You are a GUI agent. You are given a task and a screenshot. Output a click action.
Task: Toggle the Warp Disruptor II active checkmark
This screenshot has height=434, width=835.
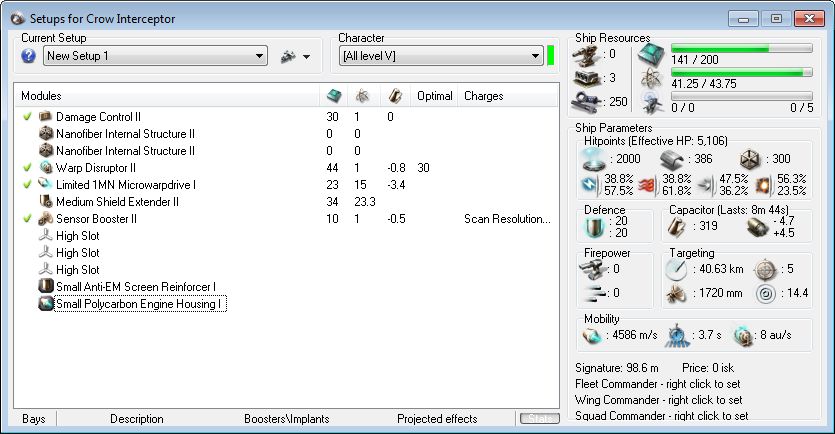pos(27,168)
